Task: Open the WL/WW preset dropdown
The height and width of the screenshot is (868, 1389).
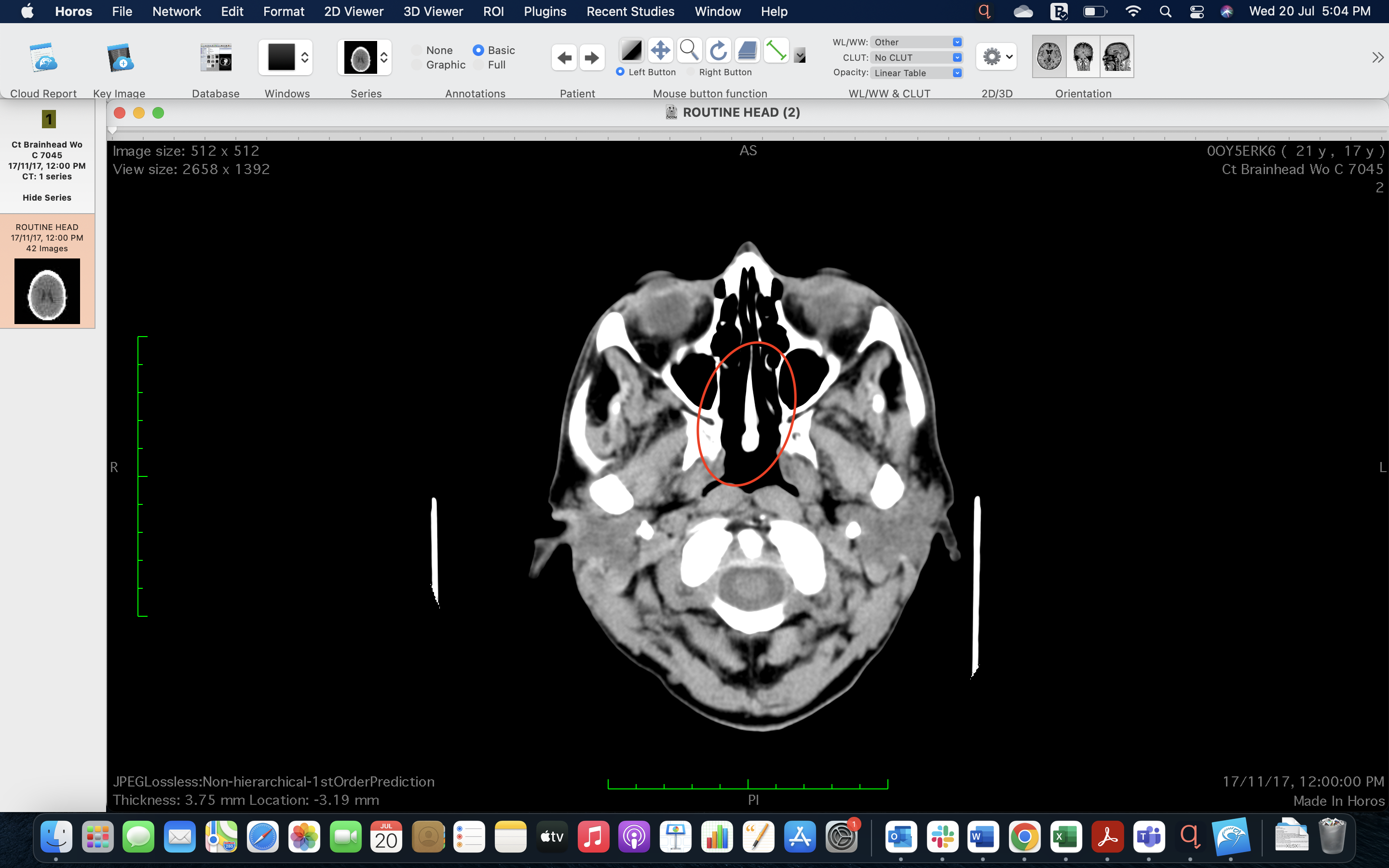Action: [916, 42]
